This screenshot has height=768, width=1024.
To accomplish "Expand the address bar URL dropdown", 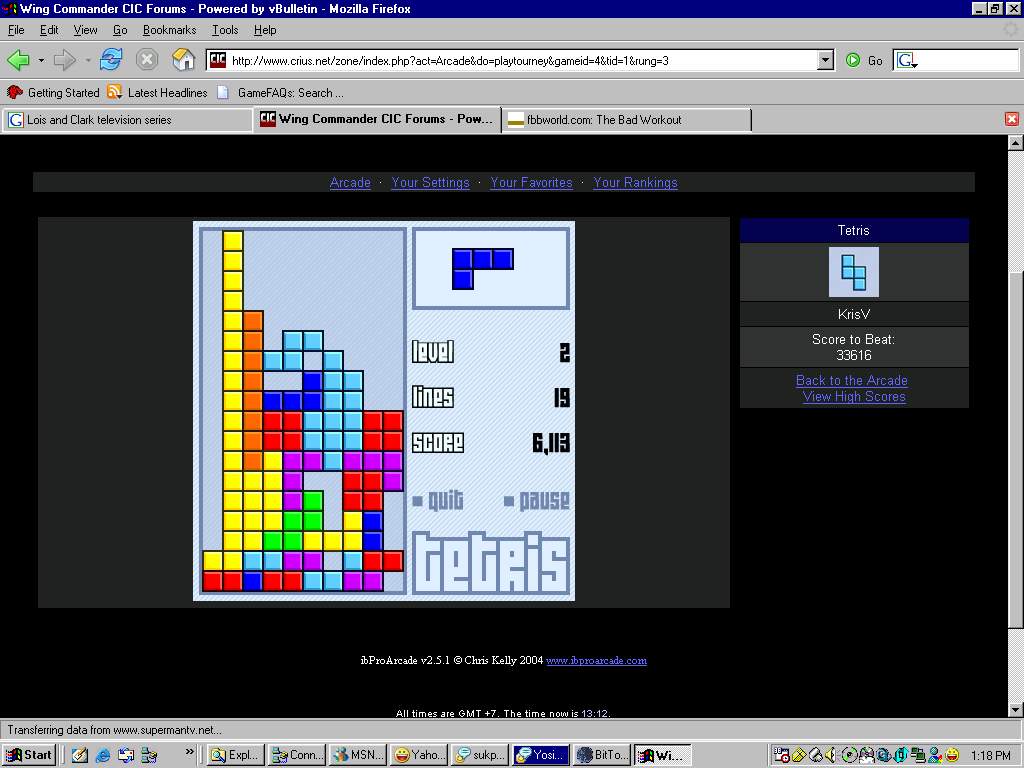I will click(x=825, y=61).
